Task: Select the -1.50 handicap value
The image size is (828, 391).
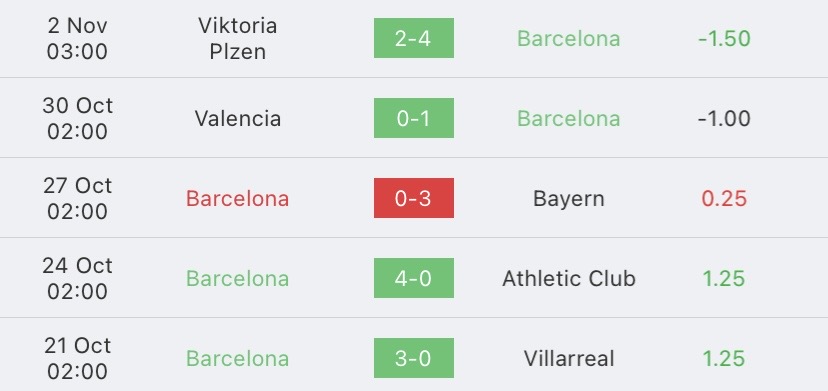Action: point(724,39)
